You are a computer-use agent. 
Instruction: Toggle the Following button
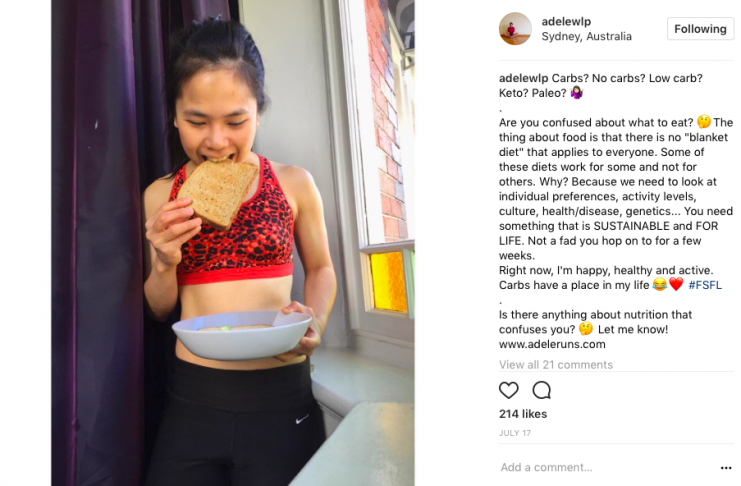(x=700, y=29)
